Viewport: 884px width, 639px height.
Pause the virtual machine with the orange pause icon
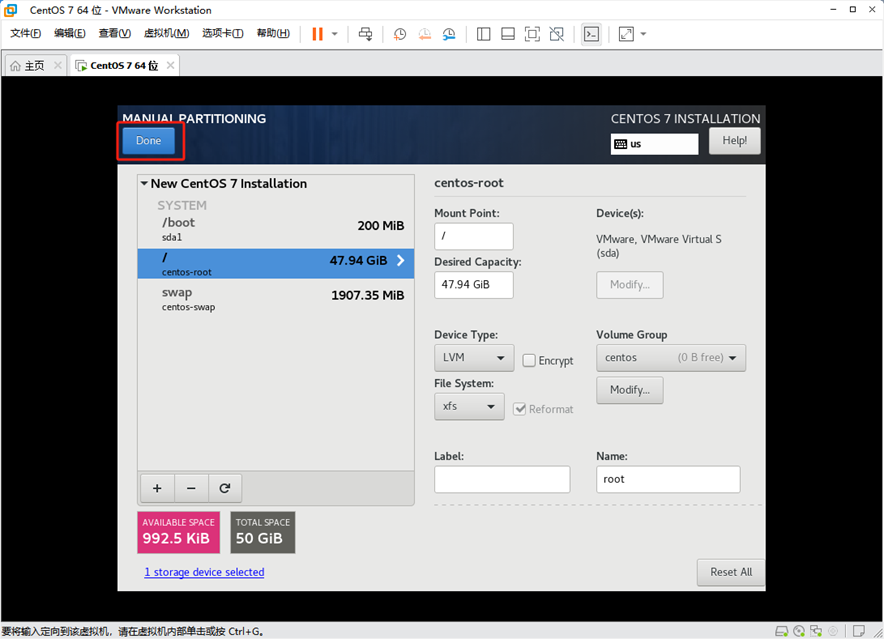click(x=317, y=34)
